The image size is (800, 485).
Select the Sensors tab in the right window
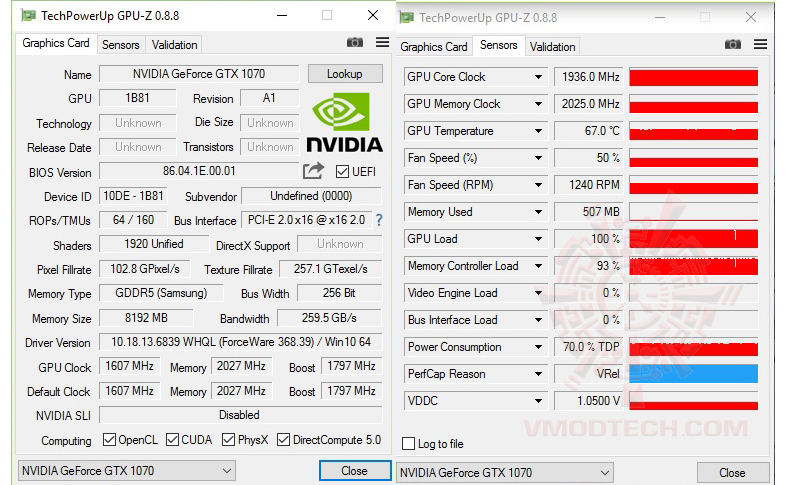[x=498, y=45]
